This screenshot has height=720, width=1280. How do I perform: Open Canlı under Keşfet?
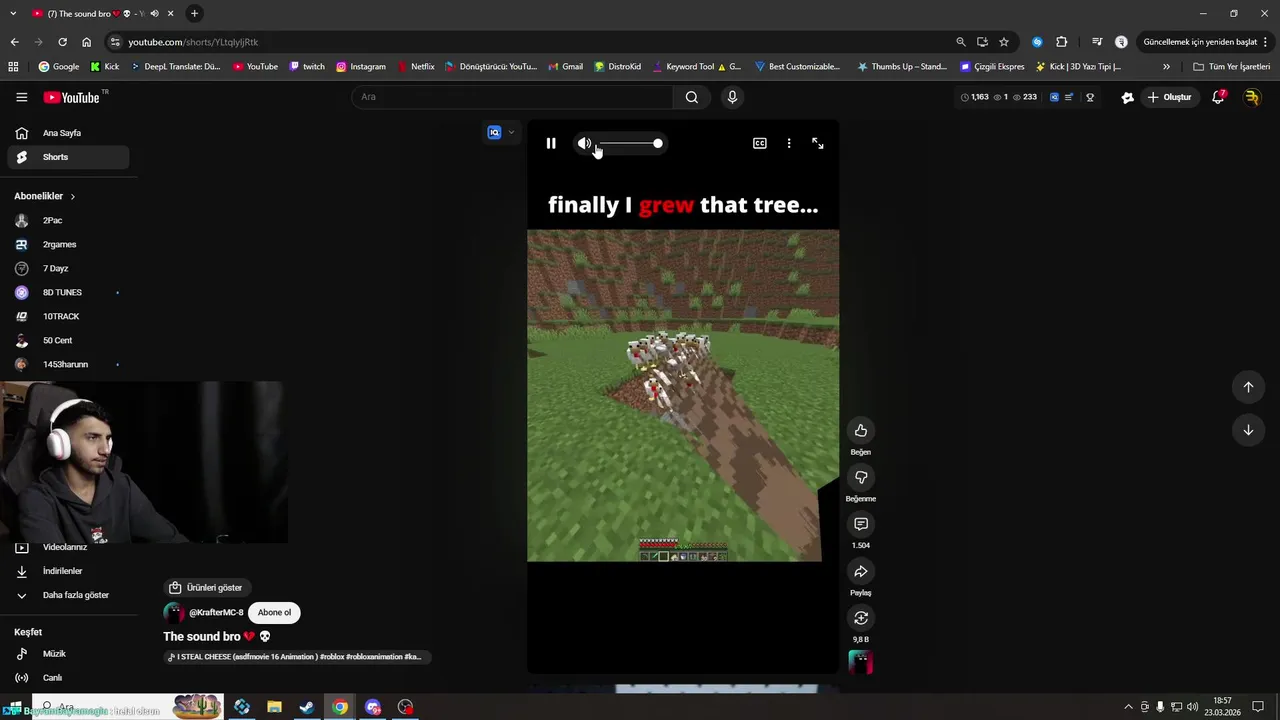point(68,678)
